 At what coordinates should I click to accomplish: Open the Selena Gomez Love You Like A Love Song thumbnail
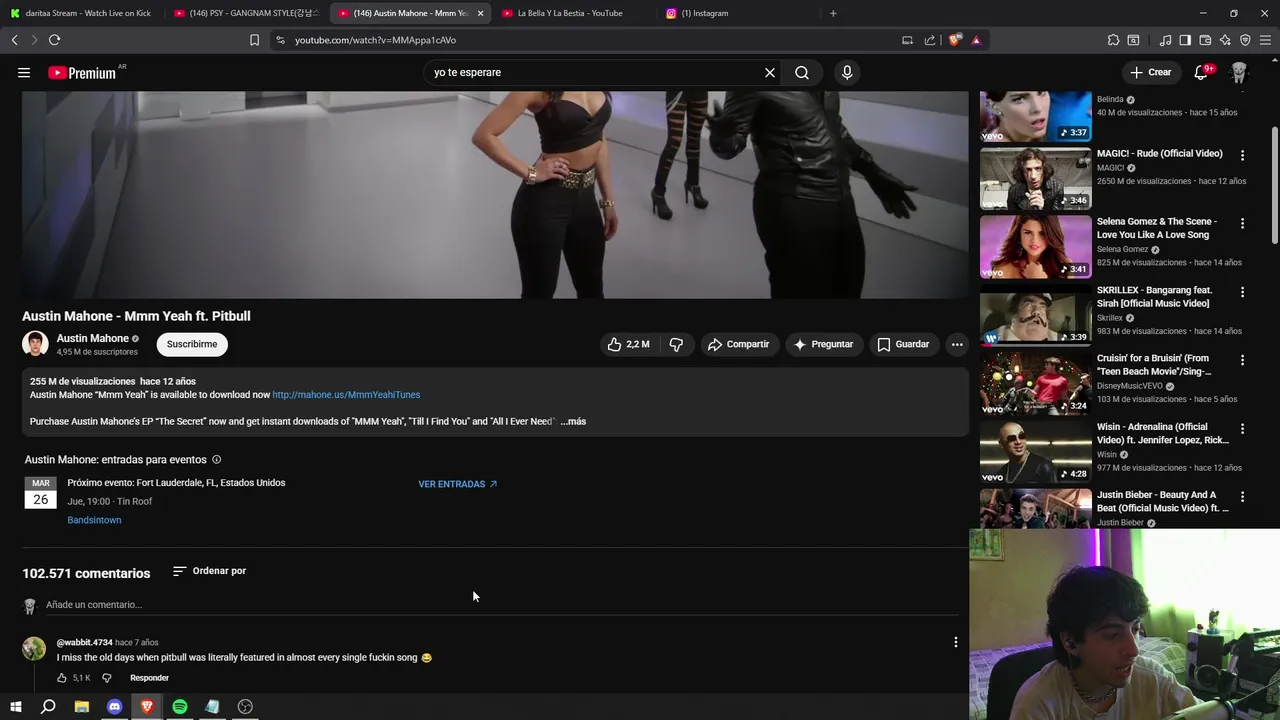tap(1035, 247)
